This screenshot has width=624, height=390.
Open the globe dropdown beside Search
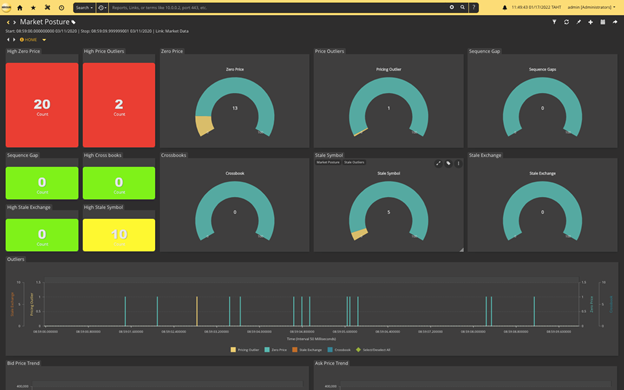[x=102, y=8]
